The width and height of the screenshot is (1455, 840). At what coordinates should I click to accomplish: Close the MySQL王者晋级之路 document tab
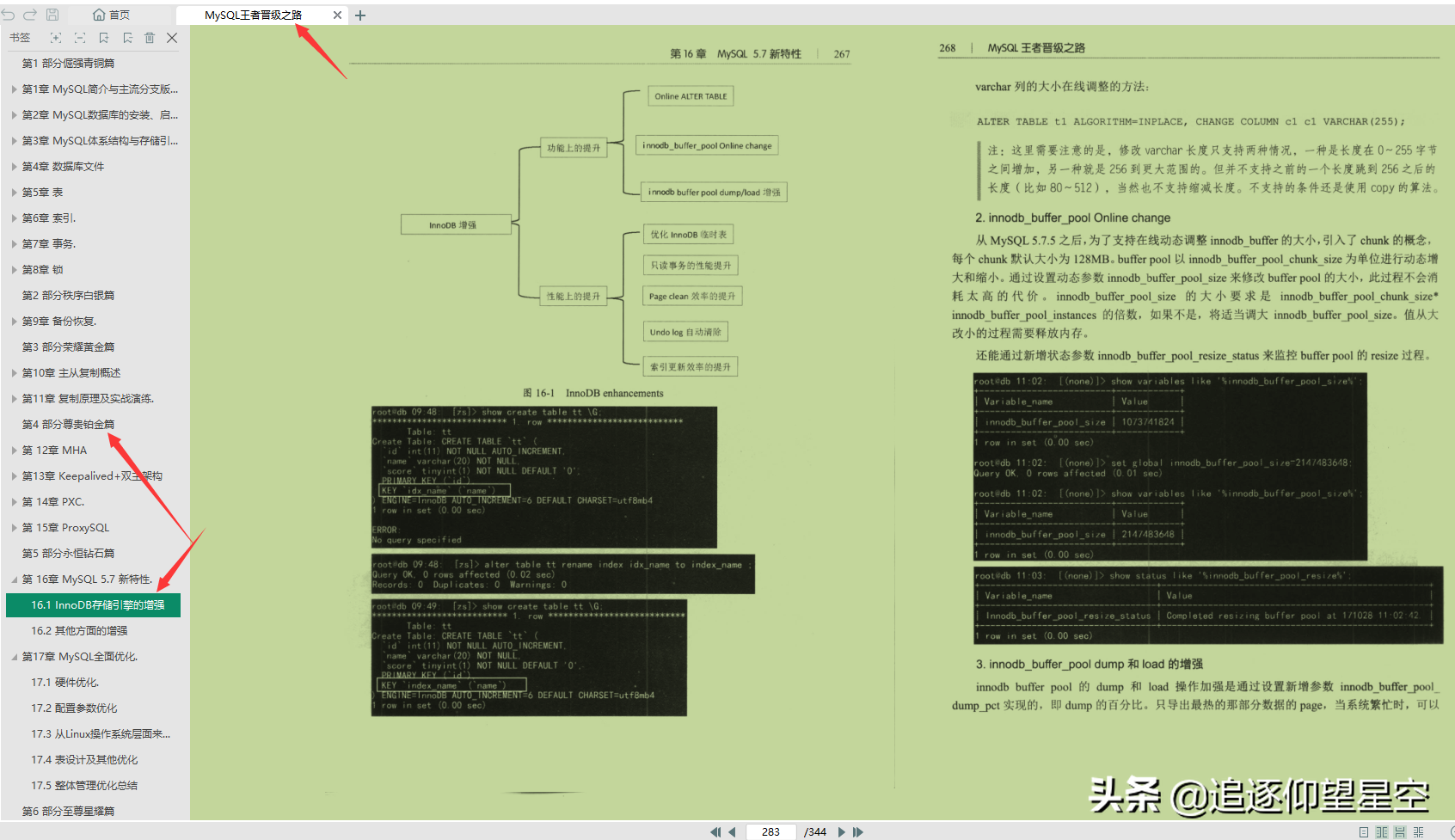pyautogui.click(x=337, y=15)
